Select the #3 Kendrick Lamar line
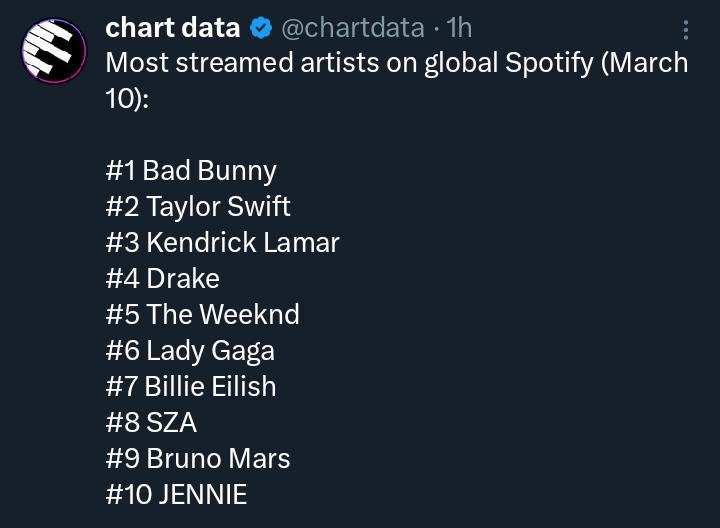 point(223,242)
